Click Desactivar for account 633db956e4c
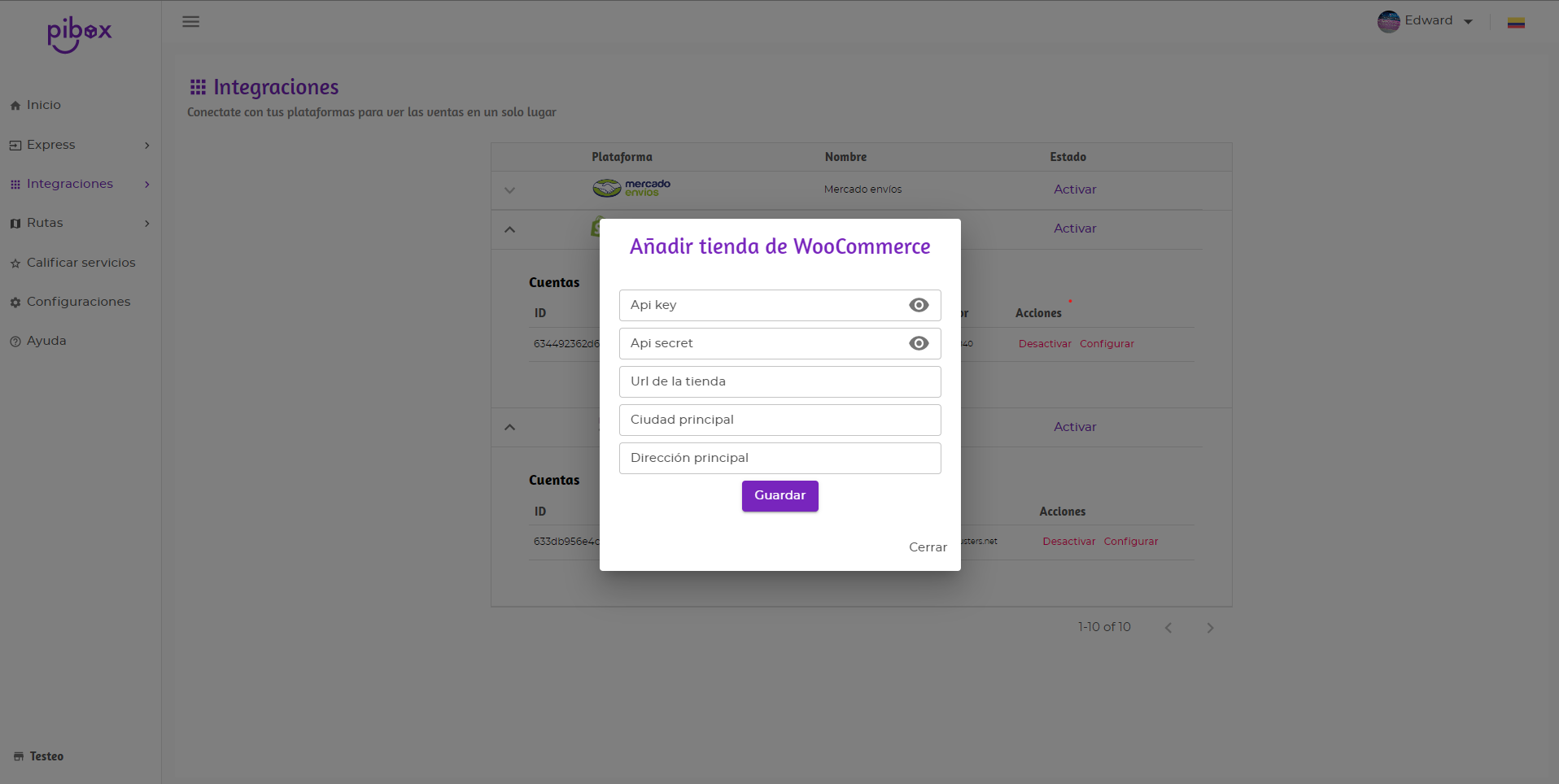Screen dimensions: 1559x784 point(1069,542)
